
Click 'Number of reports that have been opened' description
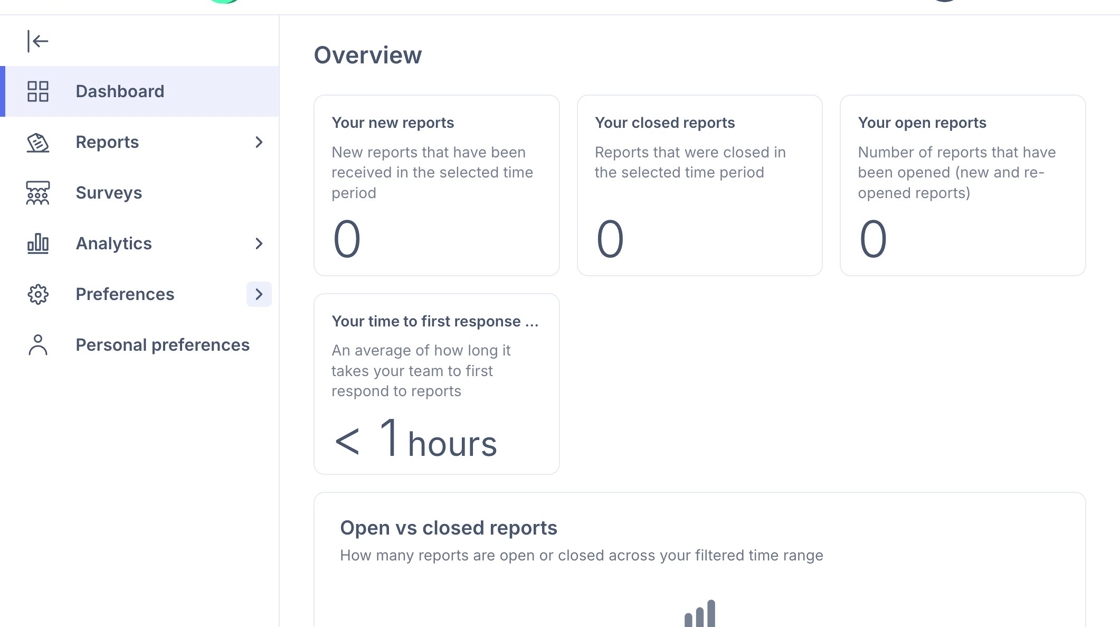pyautogui.click(x=956, y=173)
